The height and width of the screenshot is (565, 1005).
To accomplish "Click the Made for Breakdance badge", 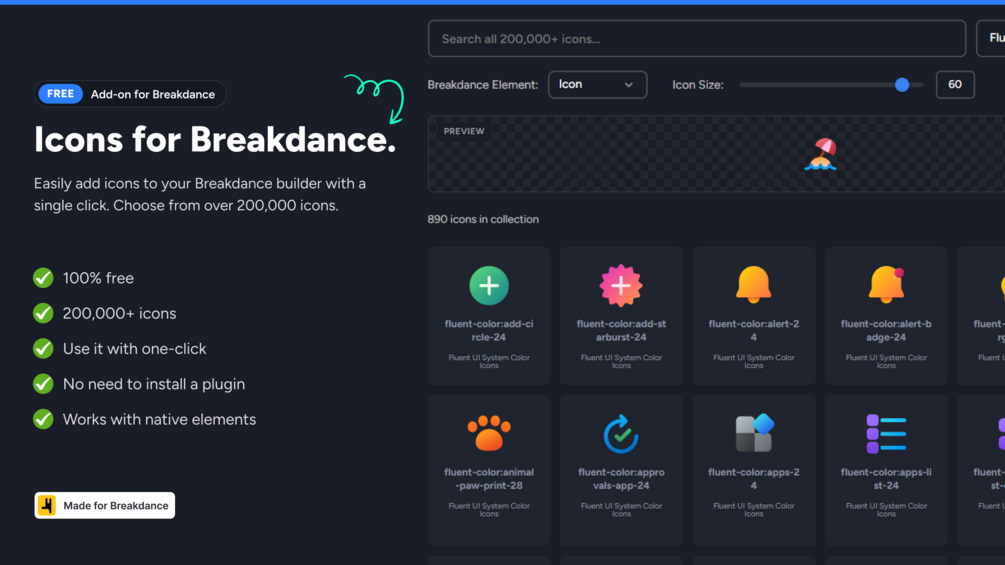I will tap(104, 505).
